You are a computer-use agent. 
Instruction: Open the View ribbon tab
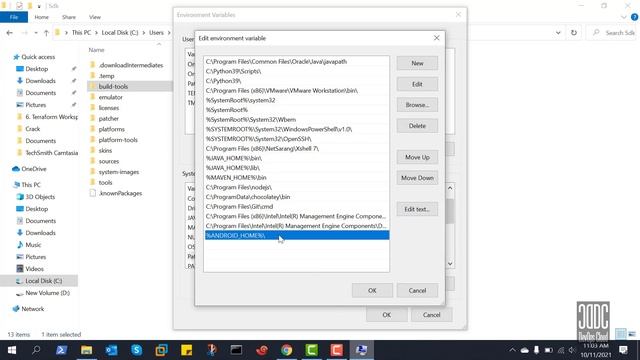click(x=95, y=17)
